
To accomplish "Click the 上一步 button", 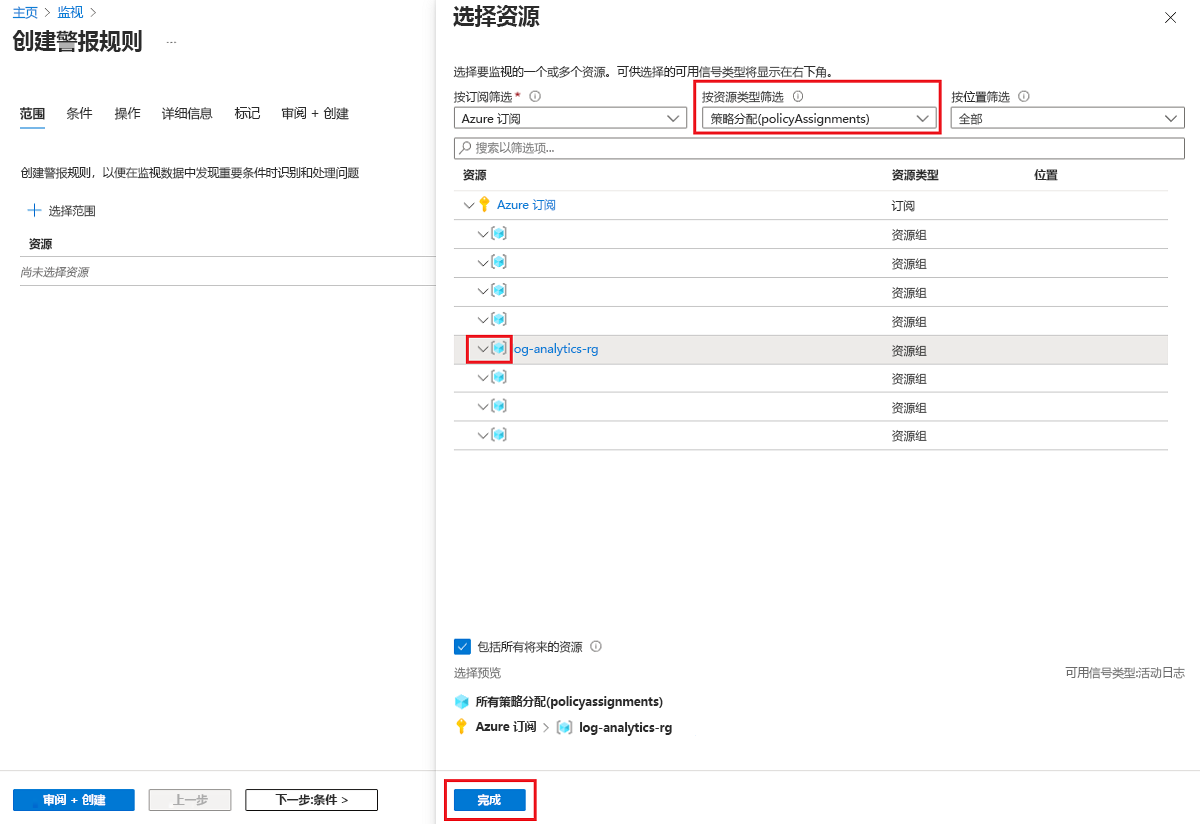I will tap(190, 800).
